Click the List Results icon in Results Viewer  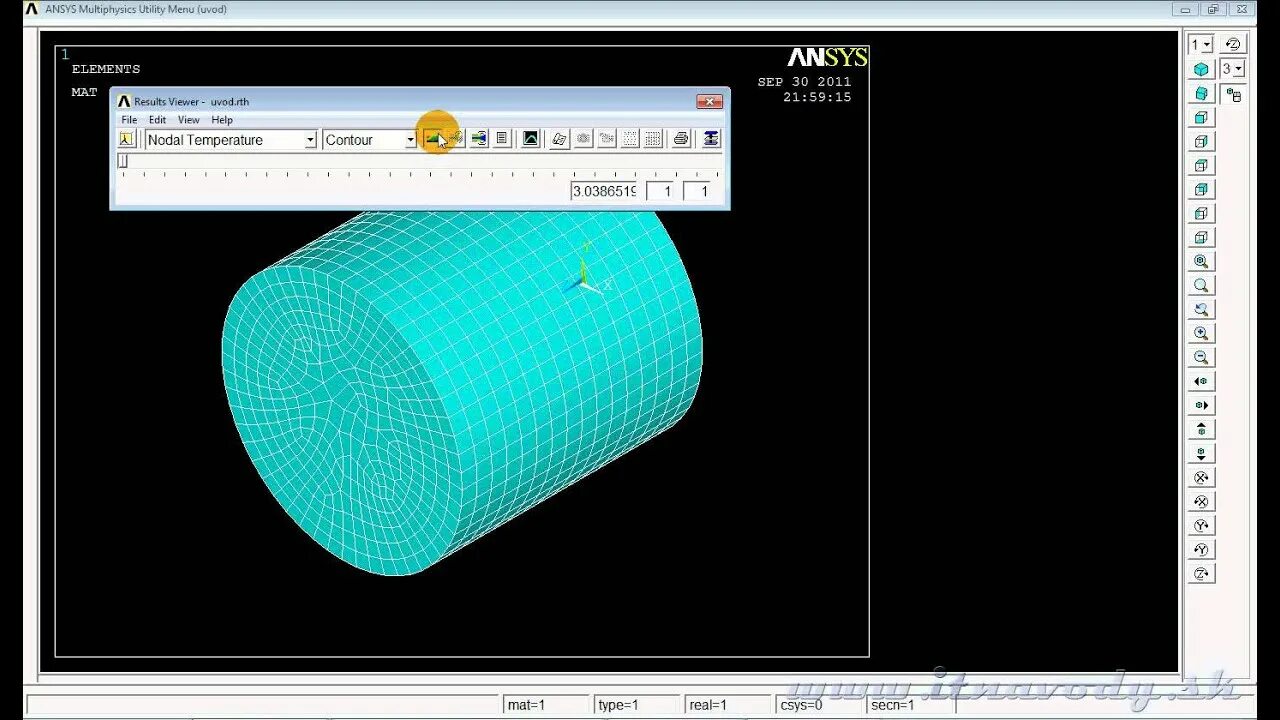[x=502, y=139]
